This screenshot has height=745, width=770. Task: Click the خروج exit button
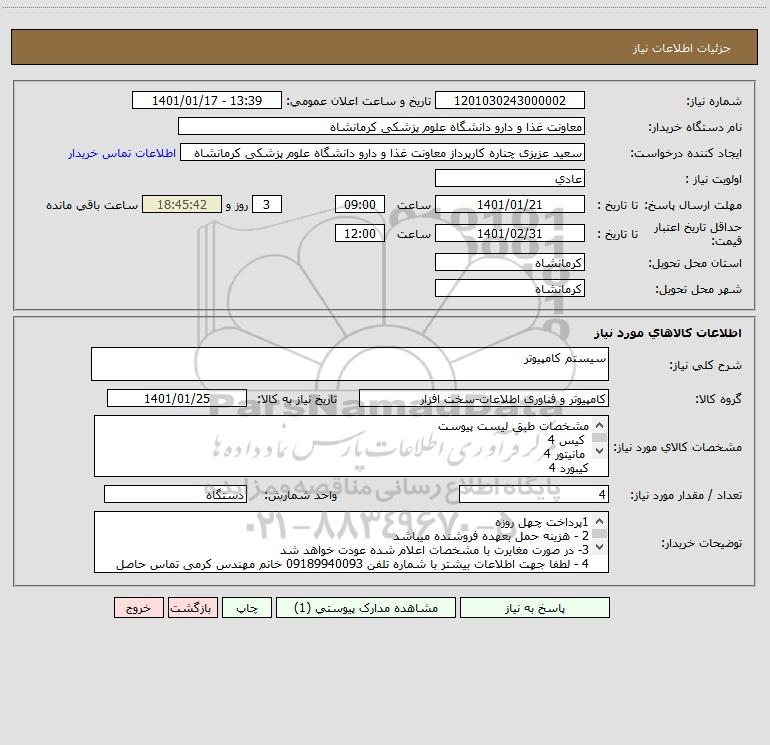coord(138,608)
